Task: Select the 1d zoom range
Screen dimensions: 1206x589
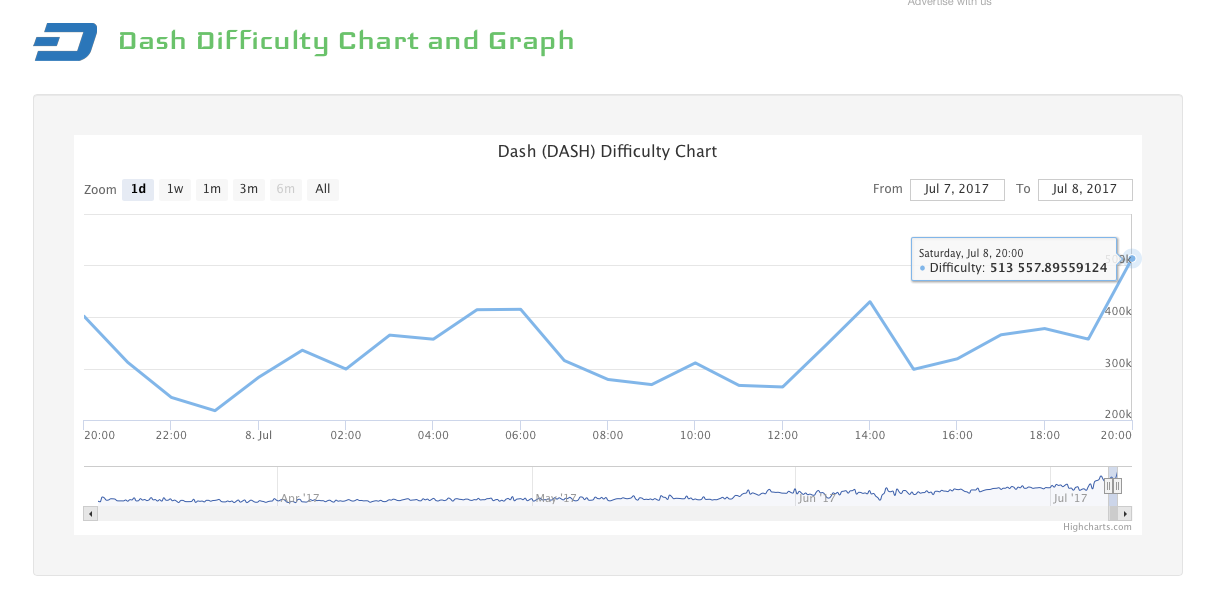Action: coord(138,189)
